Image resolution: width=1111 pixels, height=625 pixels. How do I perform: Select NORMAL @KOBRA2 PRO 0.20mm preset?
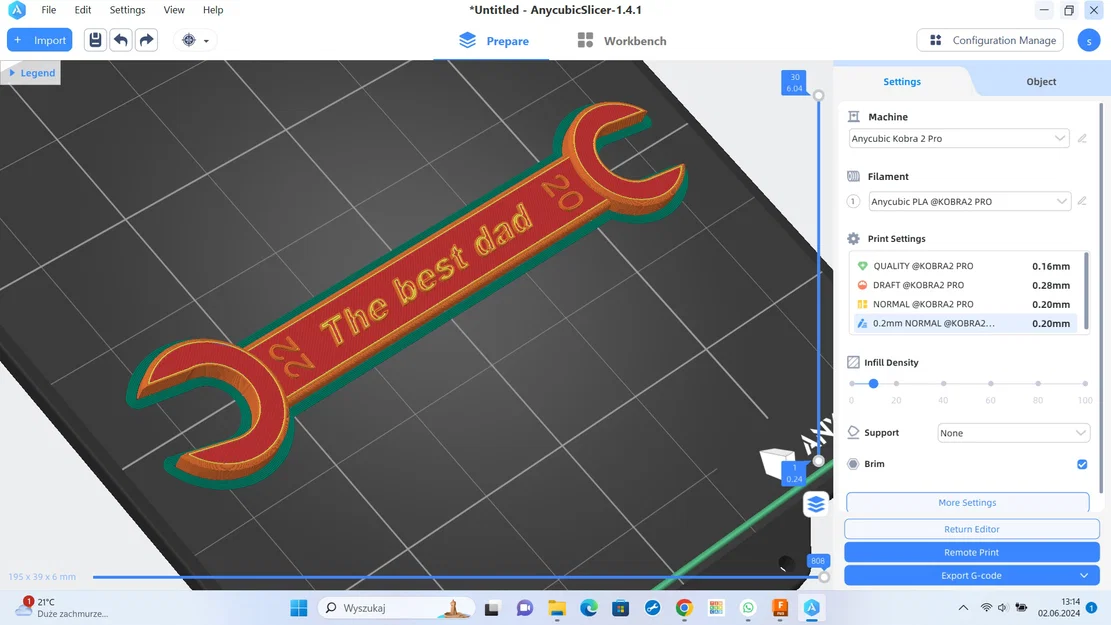pyautogui.click(x=964, y=304)
